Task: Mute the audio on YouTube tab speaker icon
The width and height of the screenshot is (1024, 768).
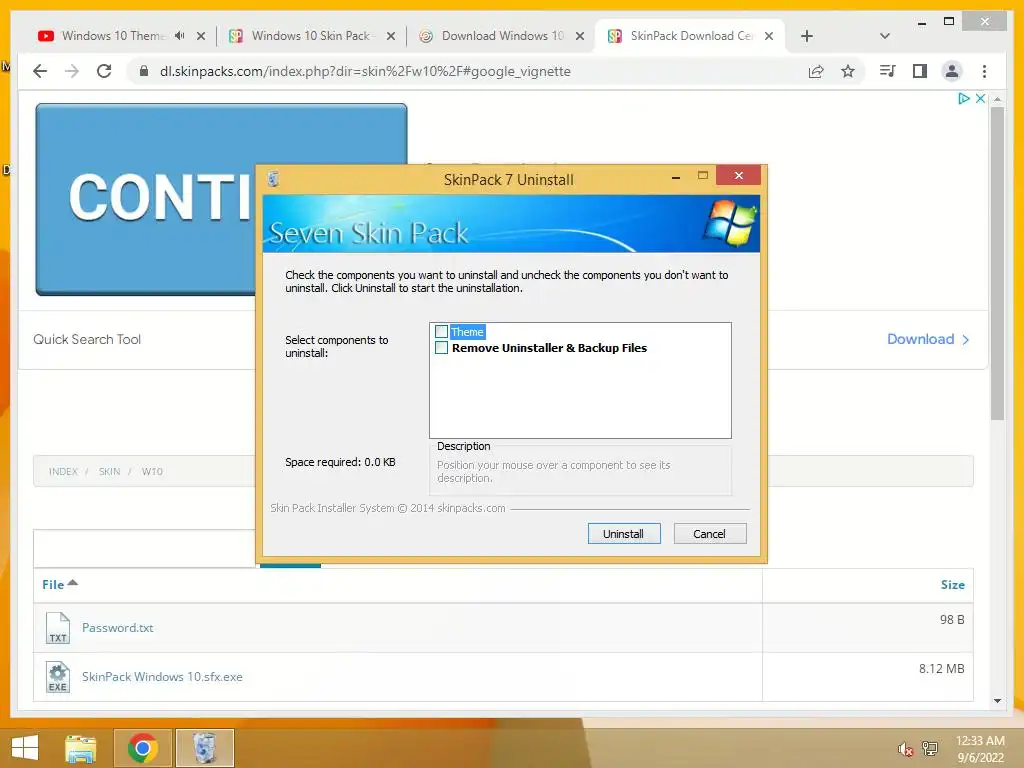Action: coord(180,36)
